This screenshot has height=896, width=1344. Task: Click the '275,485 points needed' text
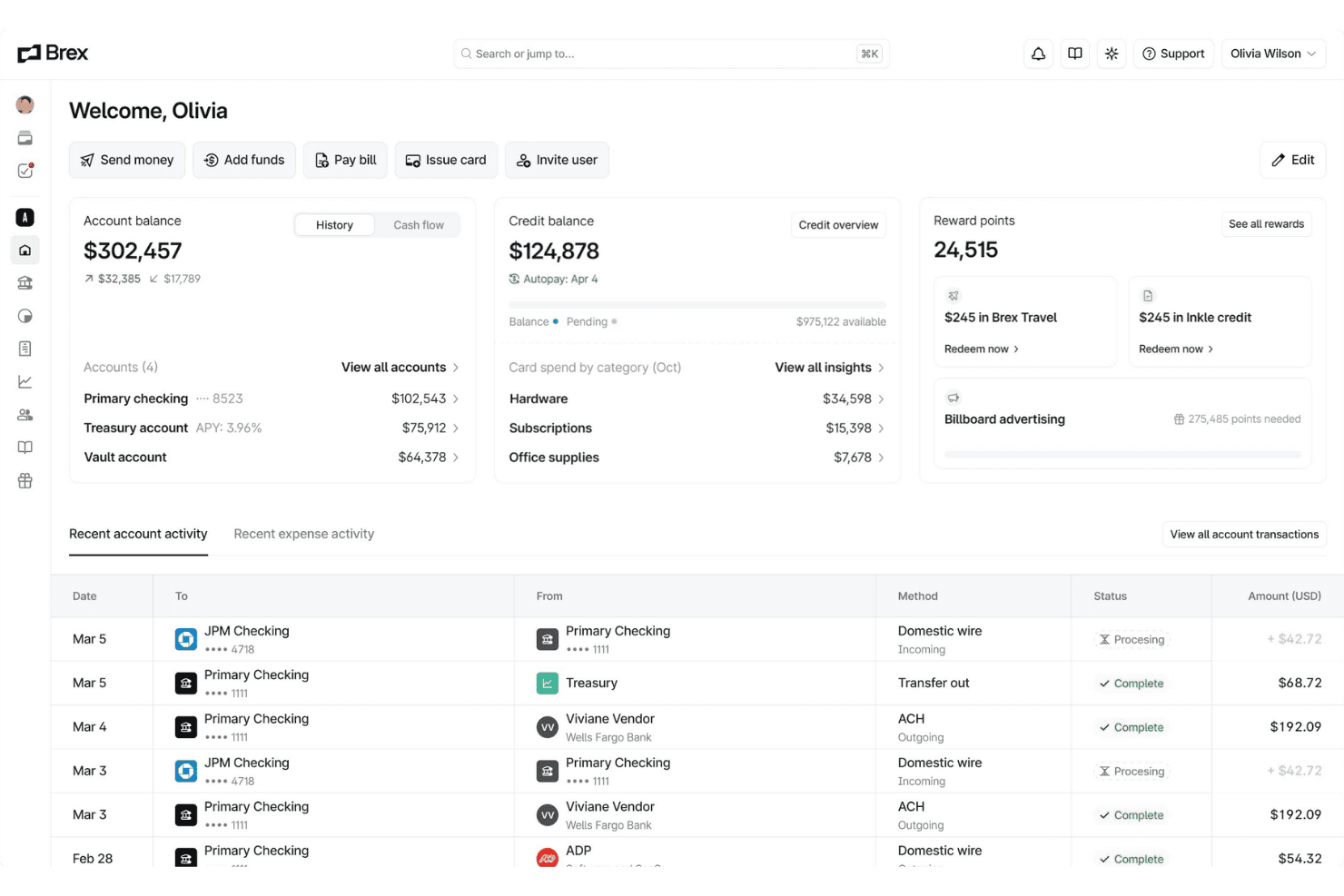tap(1244, 419)
